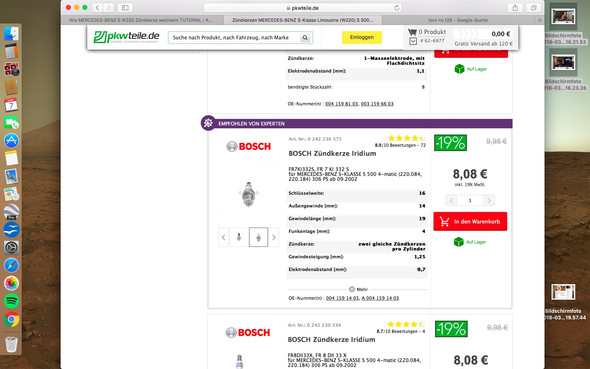This screenshot has height=369, width=590.
Task: Expand the Mehr details section
Action: pyautogui.click(x=358, y=289)
